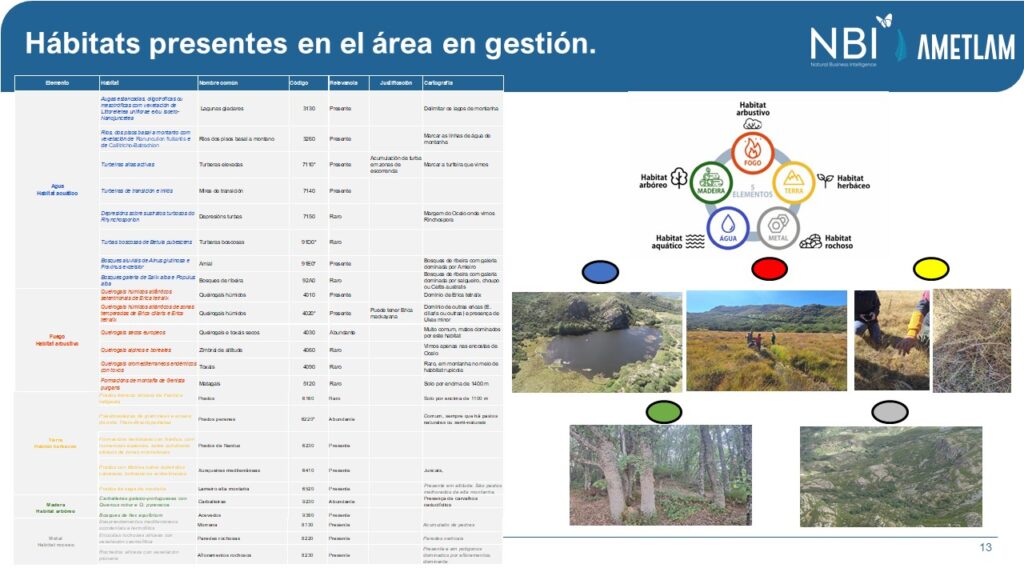1024x576 pixels.
Task: Click the 5 ELEMENTOS center text of the diagram
Action: point(752,191)
